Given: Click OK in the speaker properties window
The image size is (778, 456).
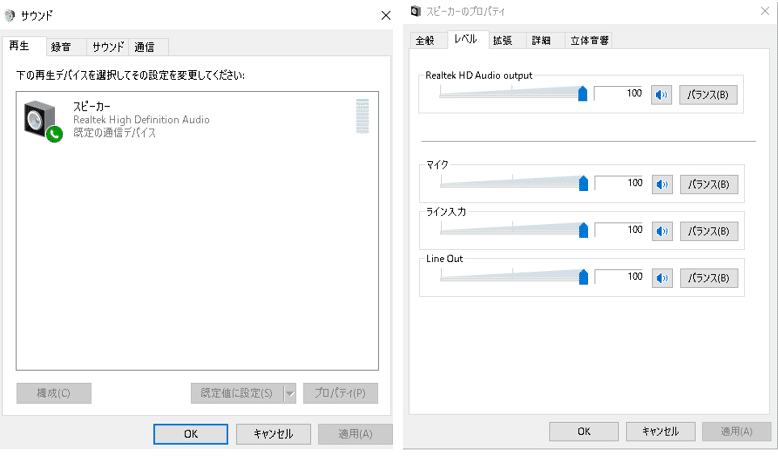Looking at the screenshot, I should (584, 432).
